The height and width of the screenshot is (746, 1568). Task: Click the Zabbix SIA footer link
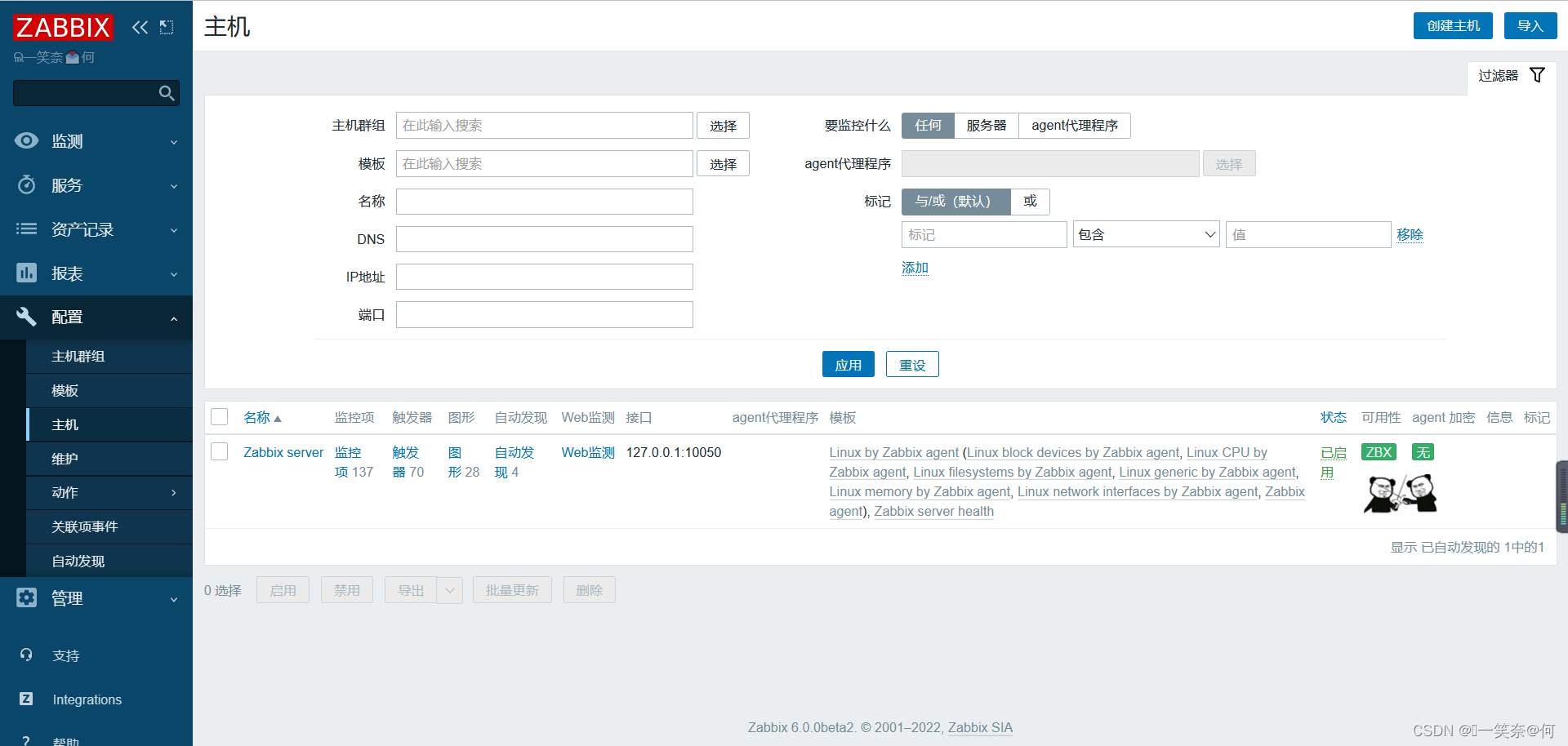980,727
